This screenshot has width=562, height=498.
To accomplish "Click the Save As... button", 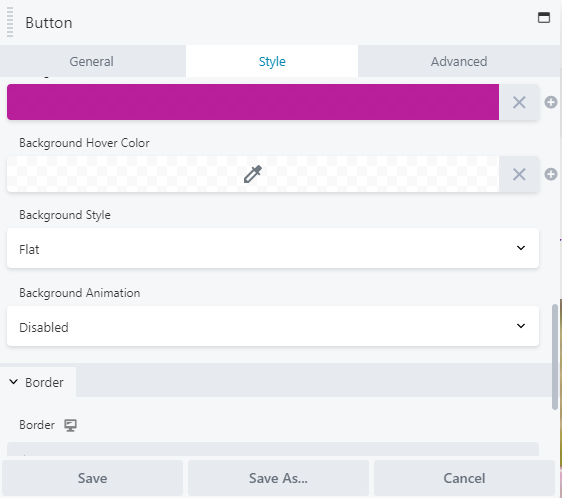I will (278, 478).
